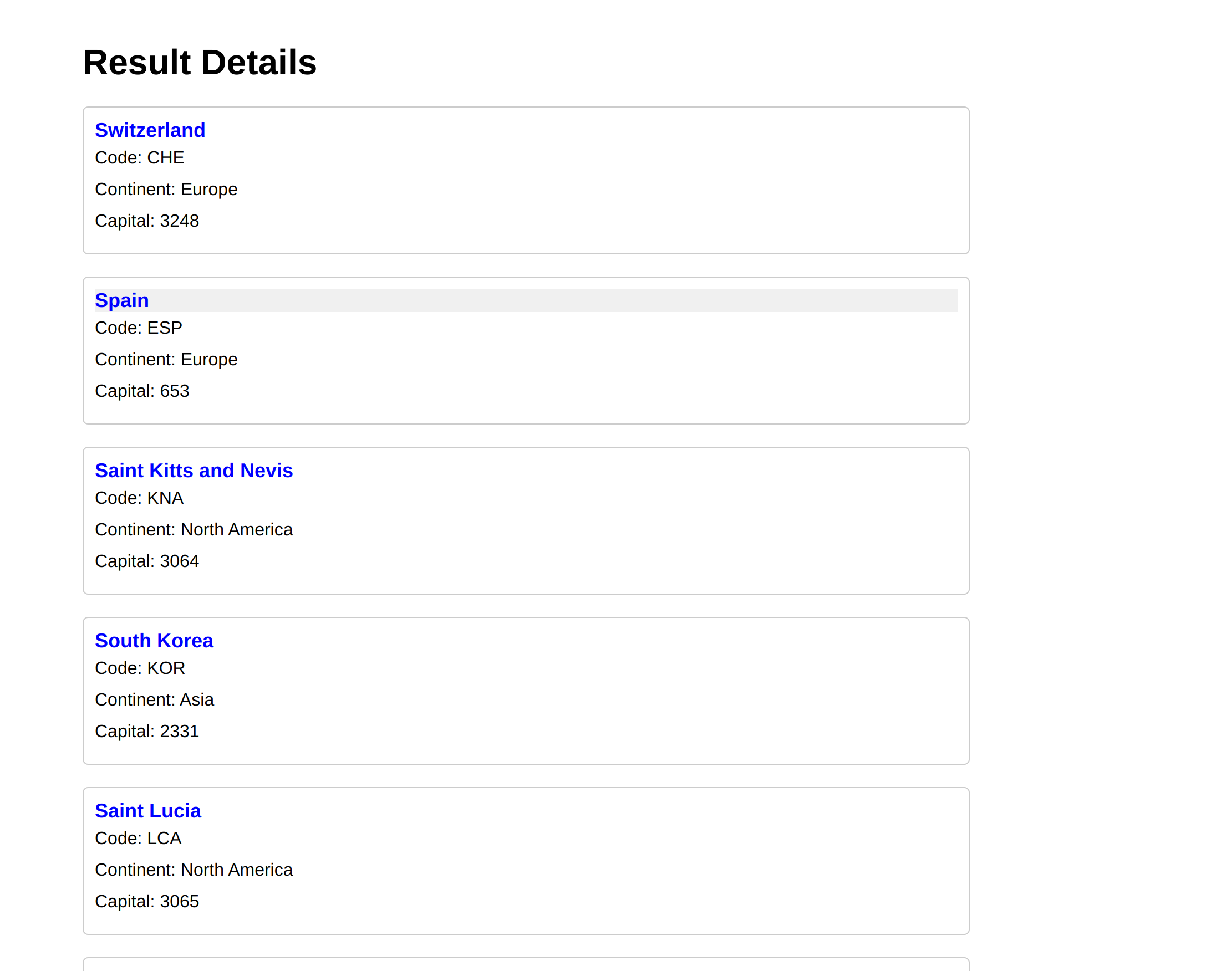The image size is (1232, 971).
Task: Click Capital: 2331 in South Korea card
Action: [147, 731]
